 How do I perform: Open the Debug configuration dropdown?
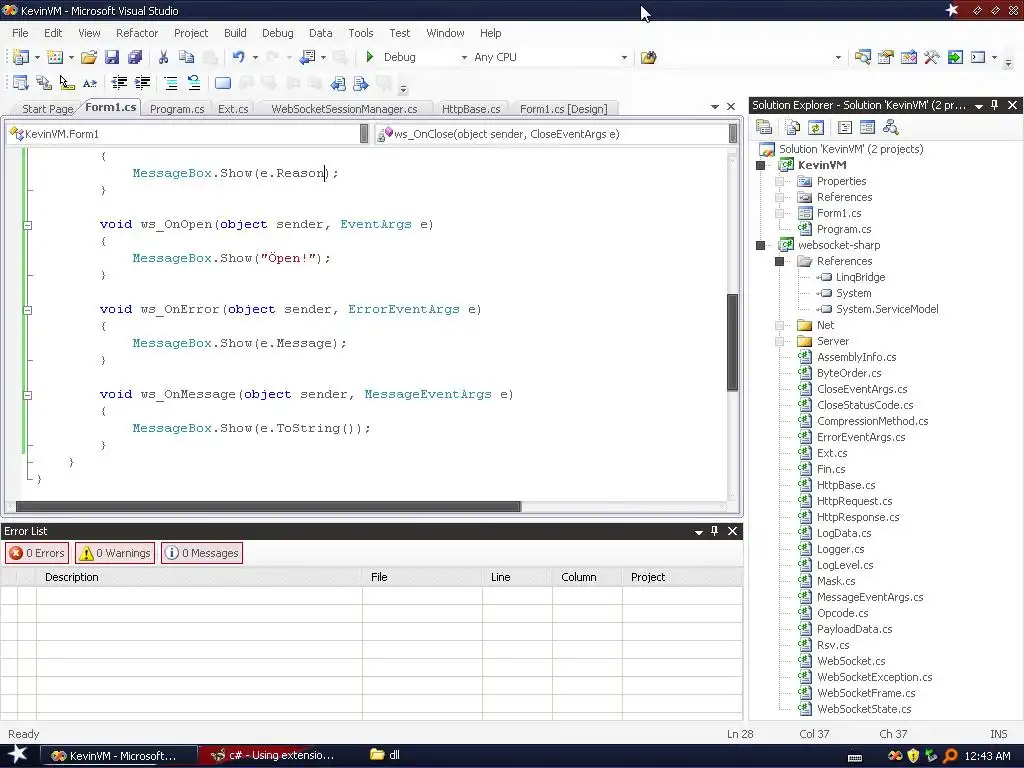tap(464, 57)
